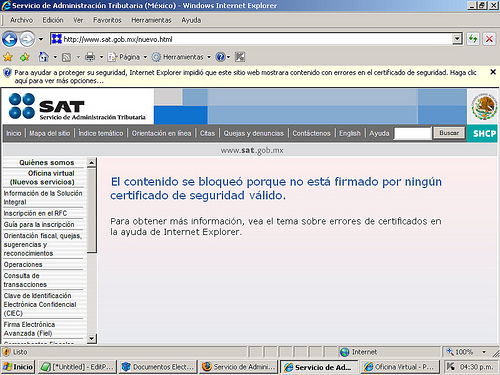Viewport: 500px width, 375px height.
Task: Switch to [*Untitled] - EditP... taskbar window
Action: click(77, 367)
